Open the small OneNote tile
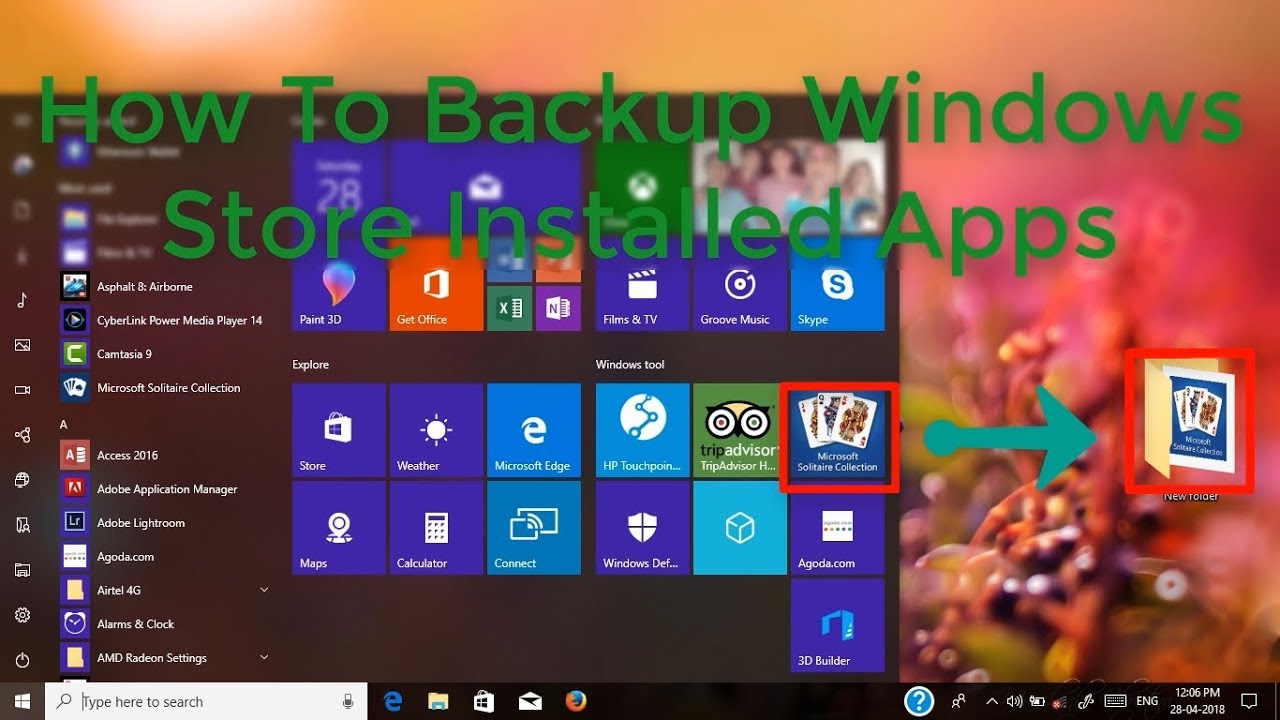Screen dimensions: 1280x720 click(558, 308)
